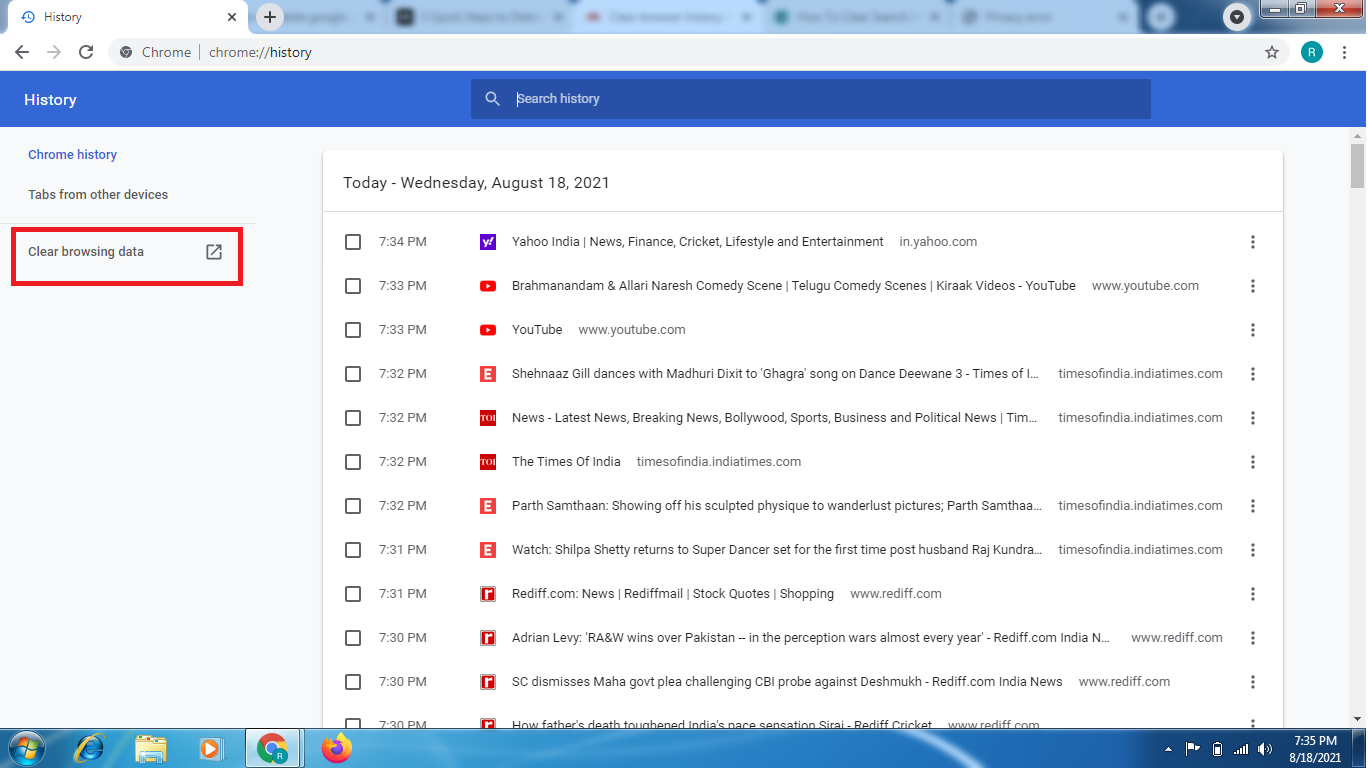Click the Rediff favicon beside Rediff.com: News entry

pos(488,594)
